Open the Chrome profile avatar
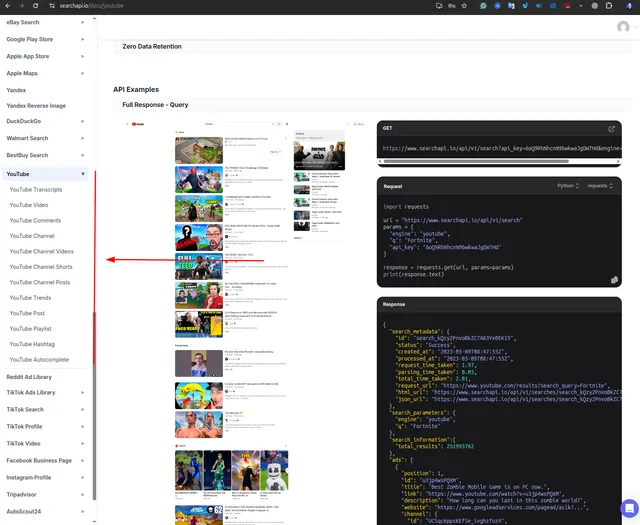 click(x=629, y=6)
